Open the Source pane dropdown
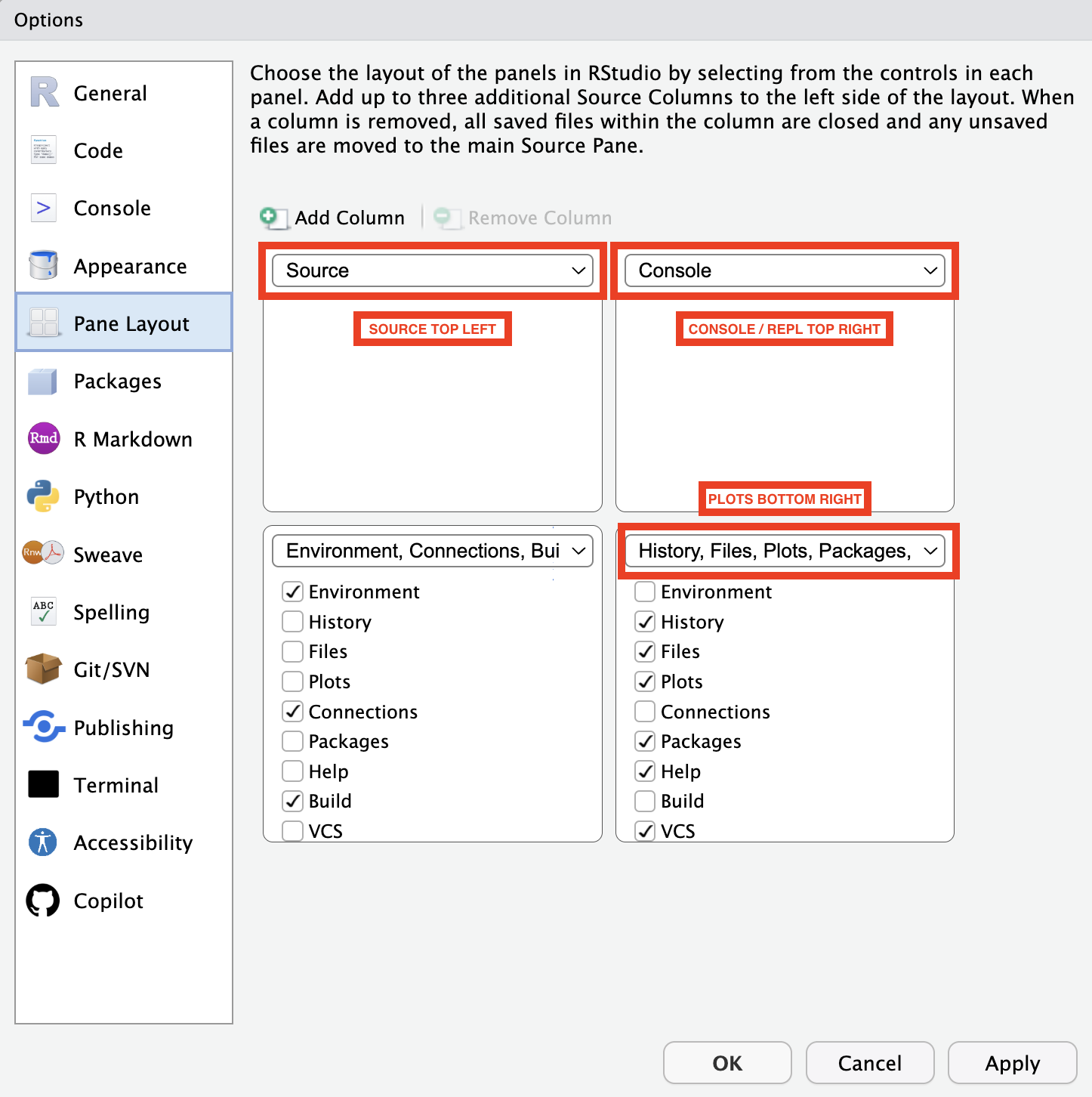Screen dimensions: 1092x1097 (433, 270)
